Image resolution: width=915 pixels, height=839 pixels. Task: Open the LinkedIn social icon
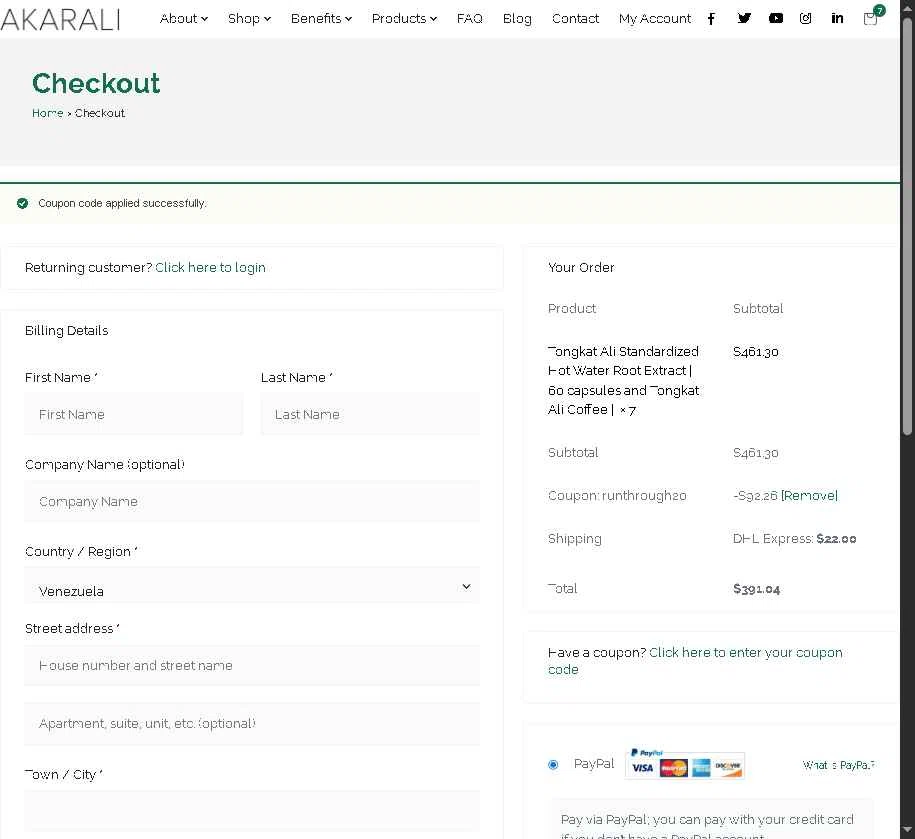click(x=837, y=18)
